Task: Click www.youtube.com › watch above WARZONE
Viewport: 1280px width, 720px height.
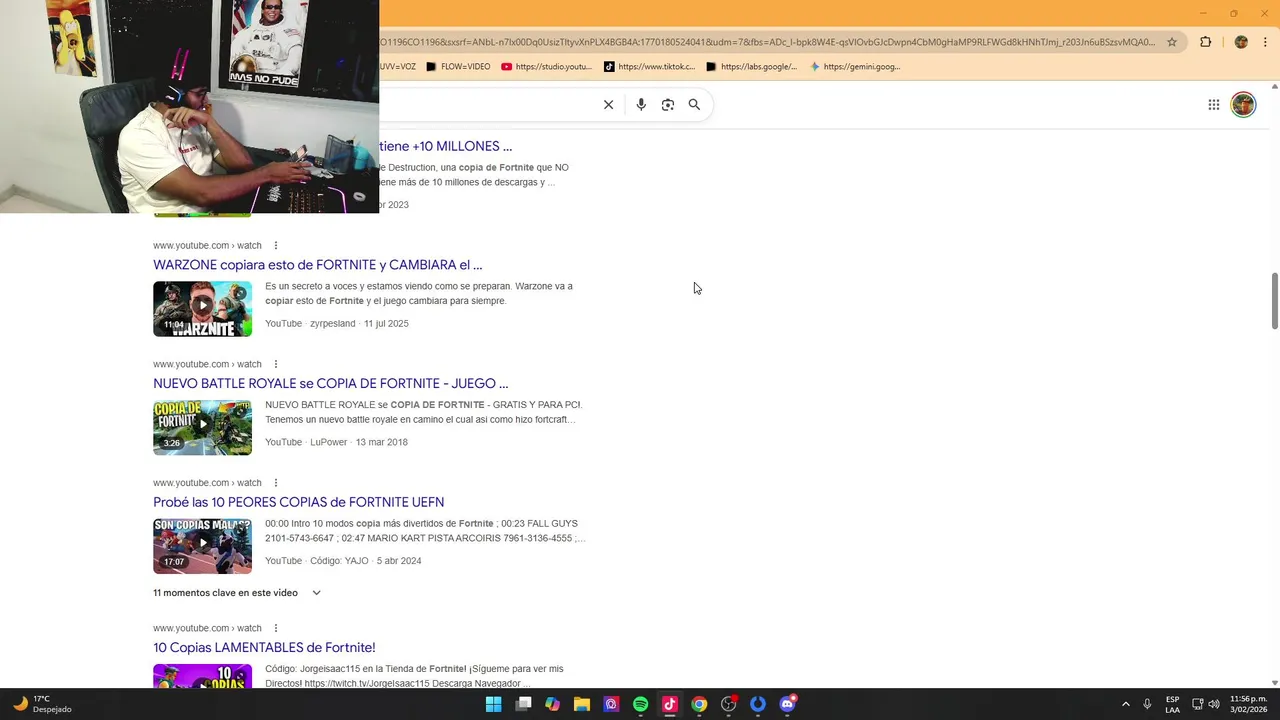Action: coord(207,246)
